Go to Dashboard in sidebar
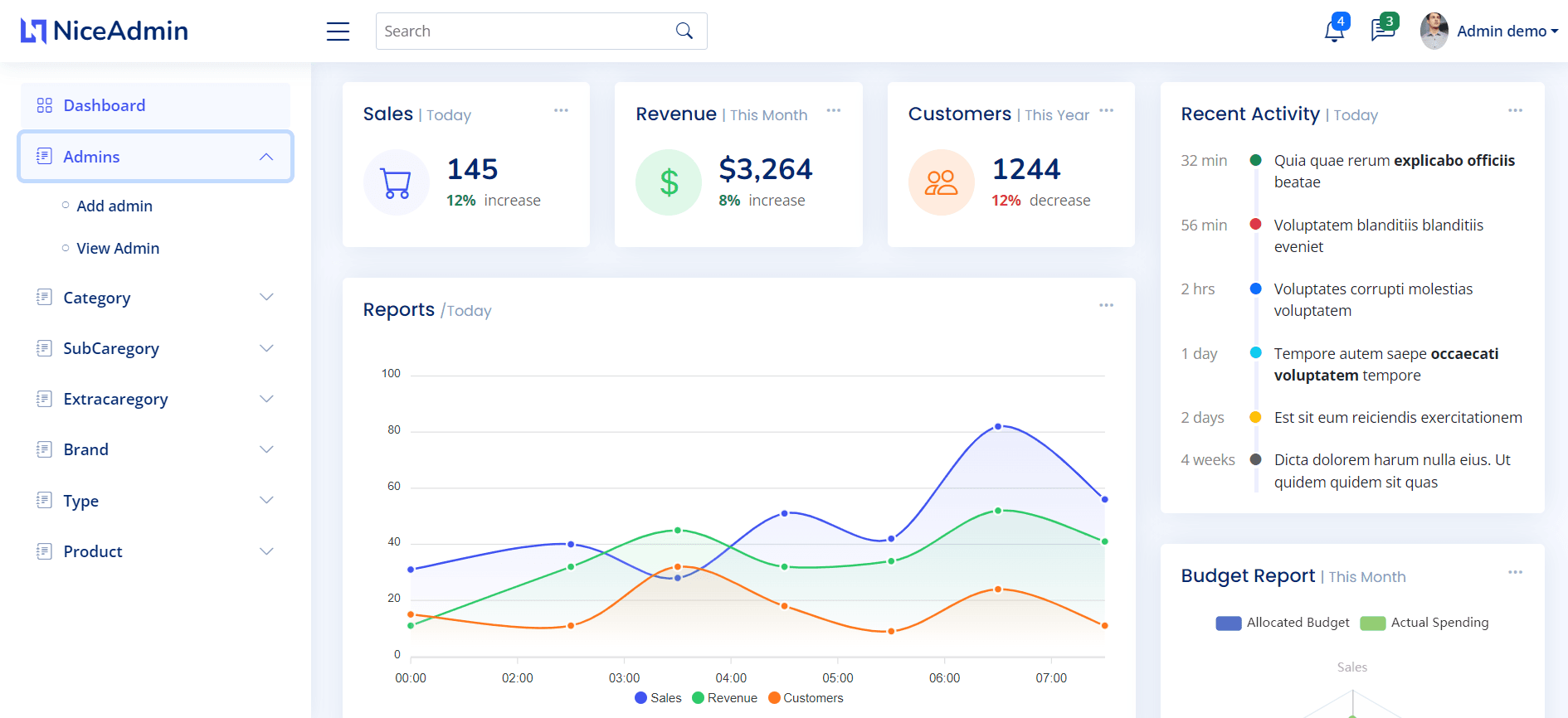This screenshot has width=1568, height=718. pyautogui.click(x=155, y=105)
